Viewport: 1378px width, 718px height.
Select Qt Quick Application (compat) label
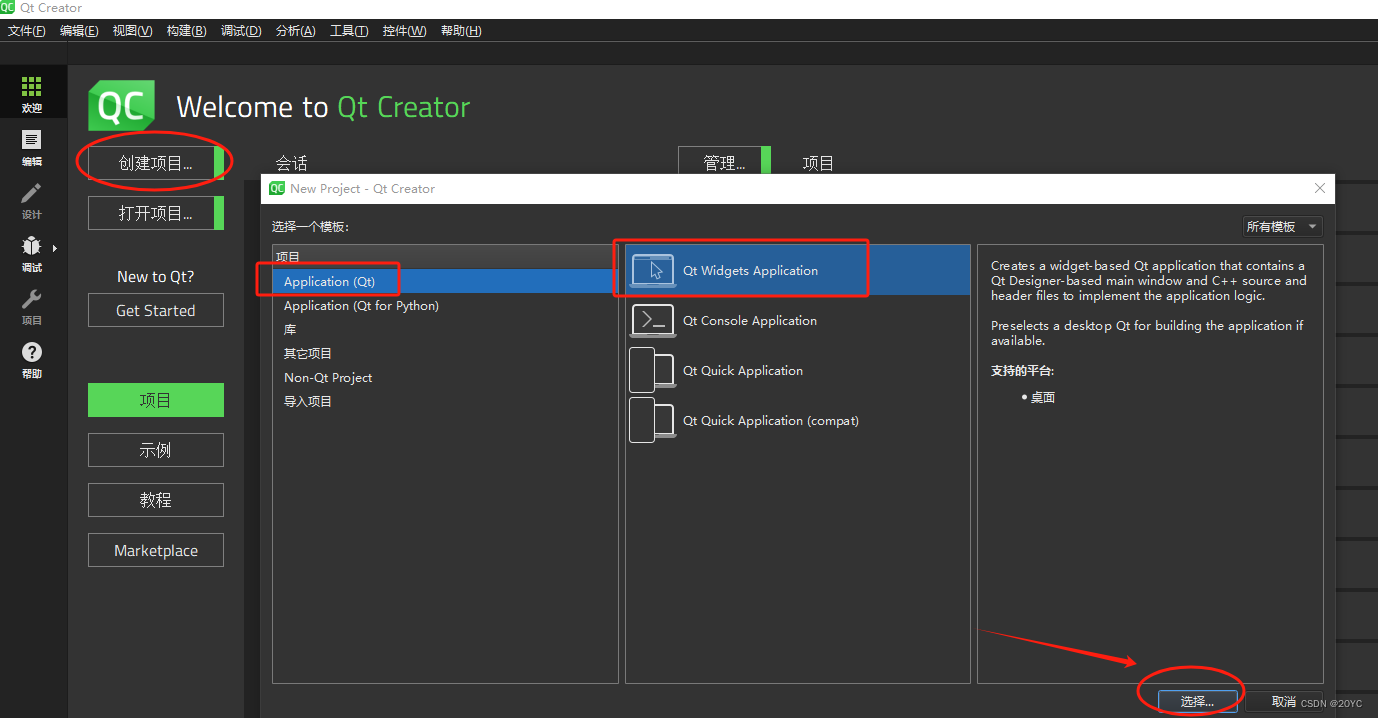pos(771,421)
